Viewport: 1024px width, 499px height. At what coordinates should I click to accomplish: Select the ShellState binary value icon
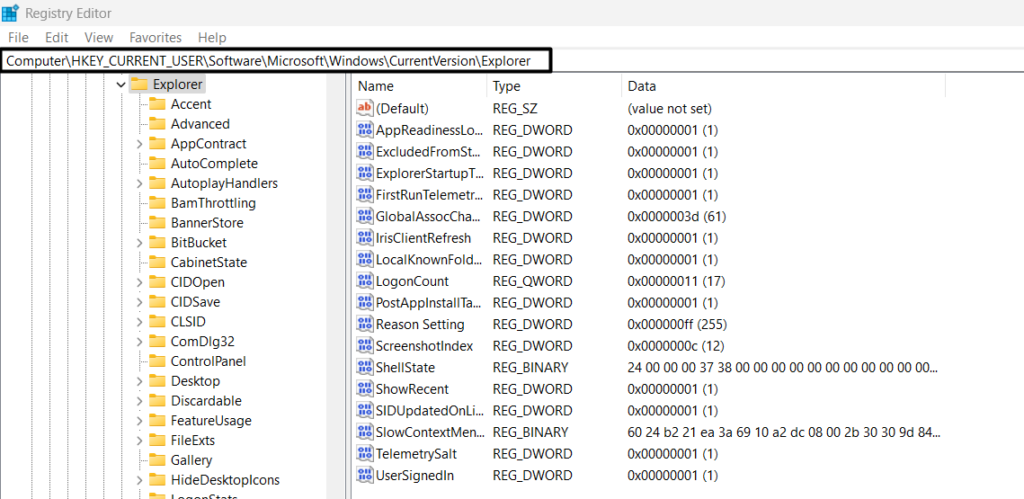[x=365, y=367]
